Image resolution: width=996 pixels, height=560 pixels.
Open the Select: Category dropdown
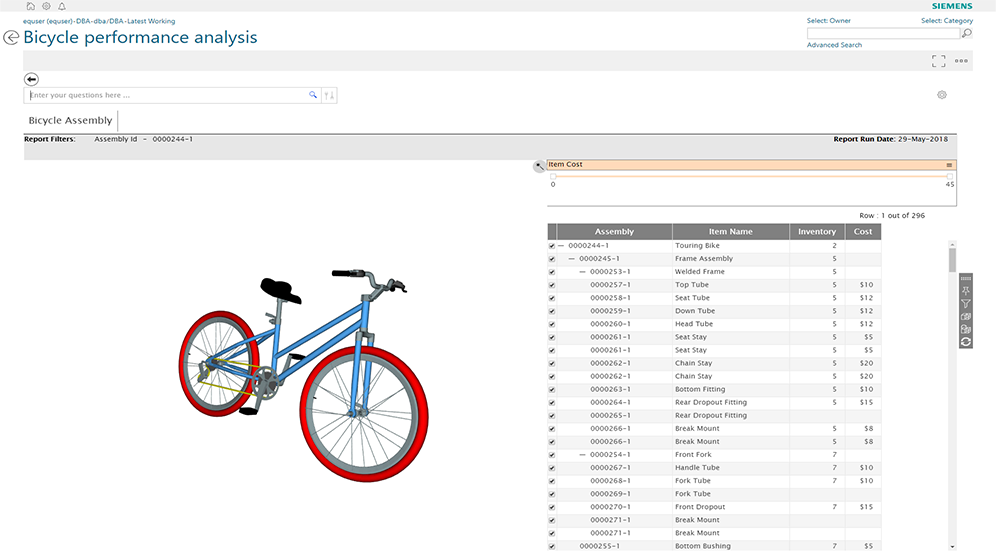pos(946,21)
